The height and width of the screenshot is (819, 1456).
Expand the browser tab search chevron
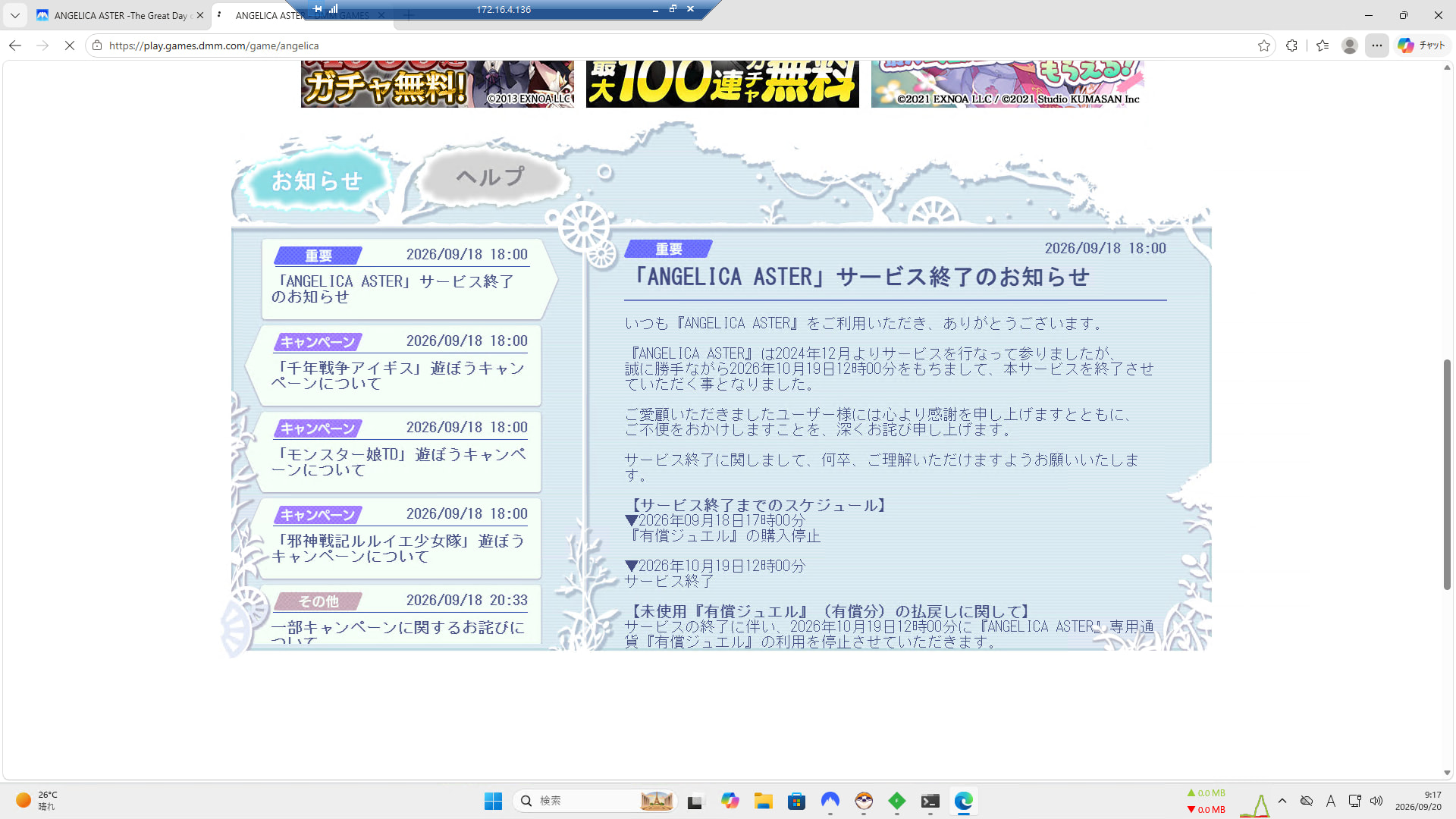pyautogui.click(x=14, y=15)
